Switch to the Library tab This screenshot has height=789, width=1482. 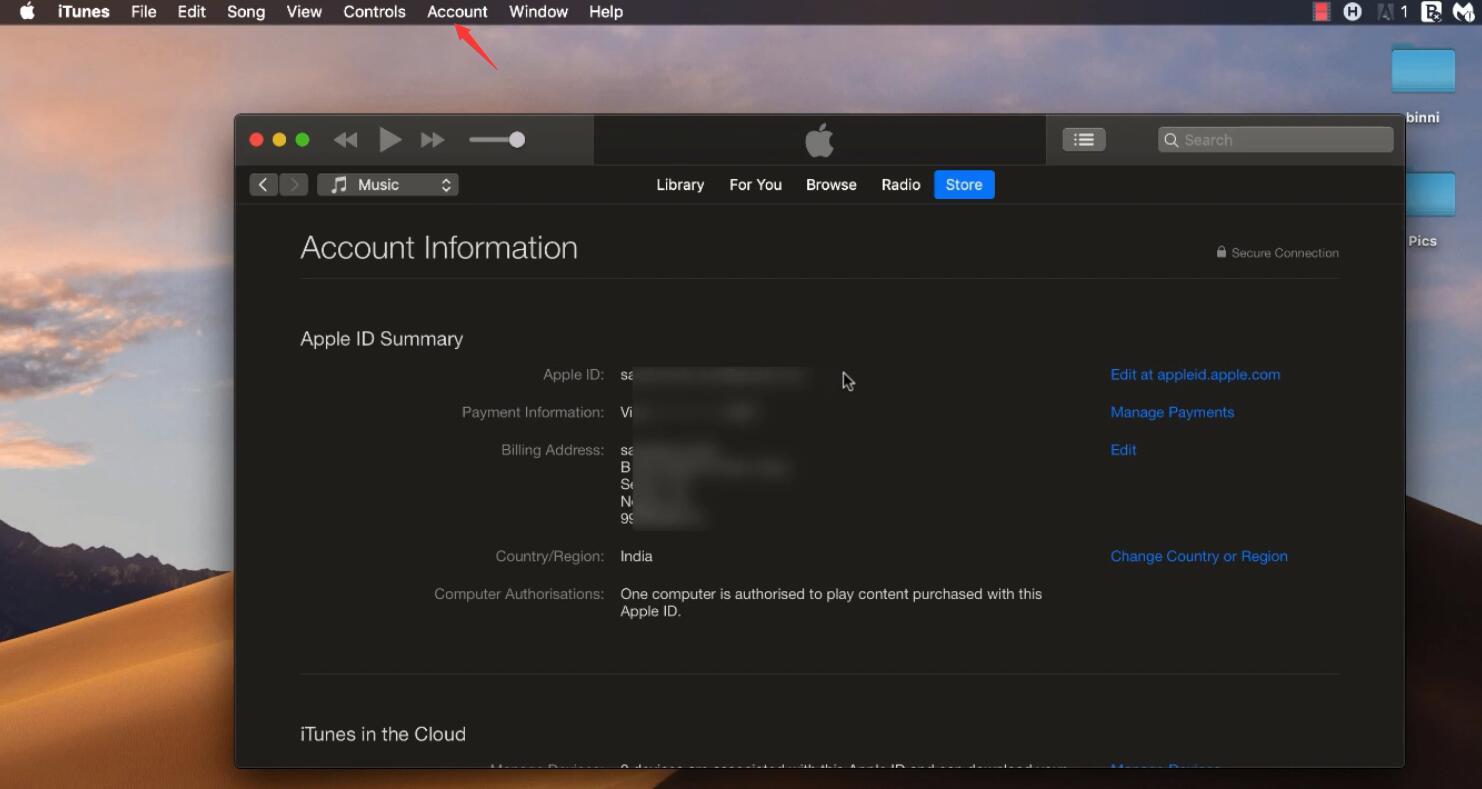680,185
